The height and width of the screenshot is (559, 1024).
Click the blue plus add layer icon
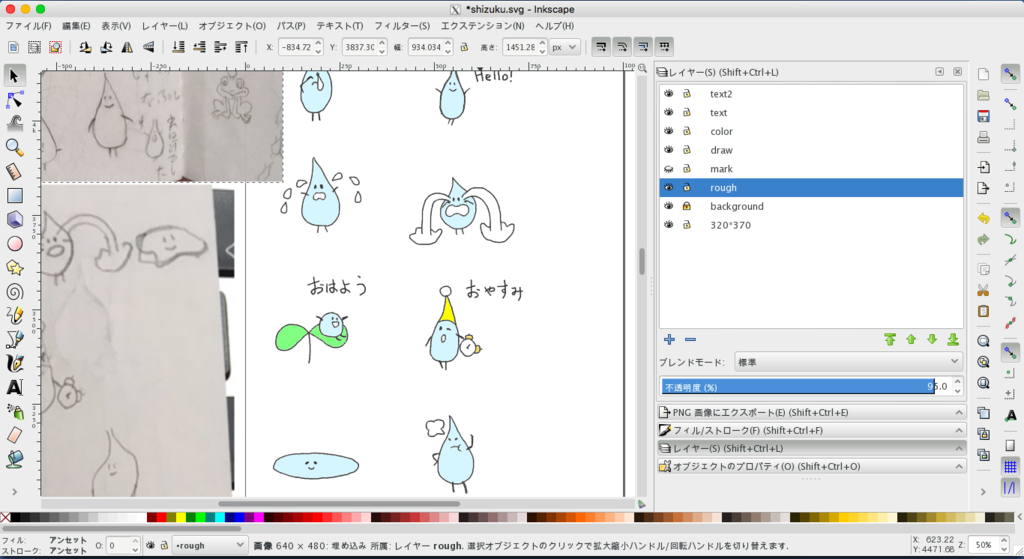click(x=669, y=340)
